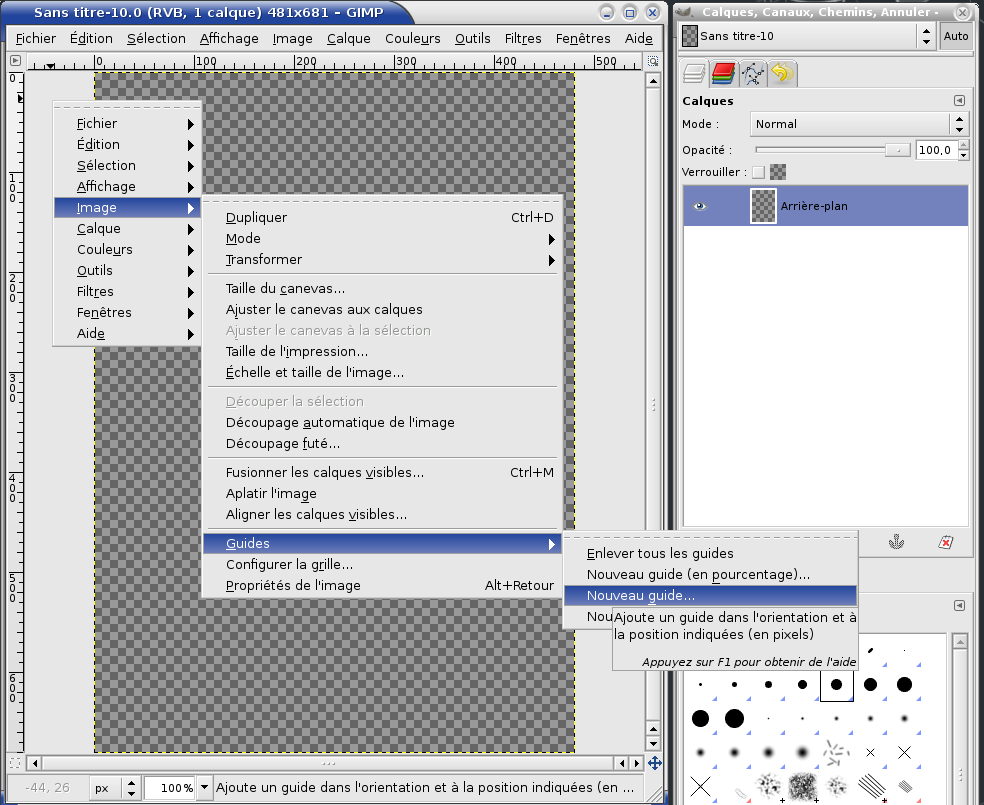
Task: Click the Arrière-plan layer thumbnail
Action: click(763, 206)
